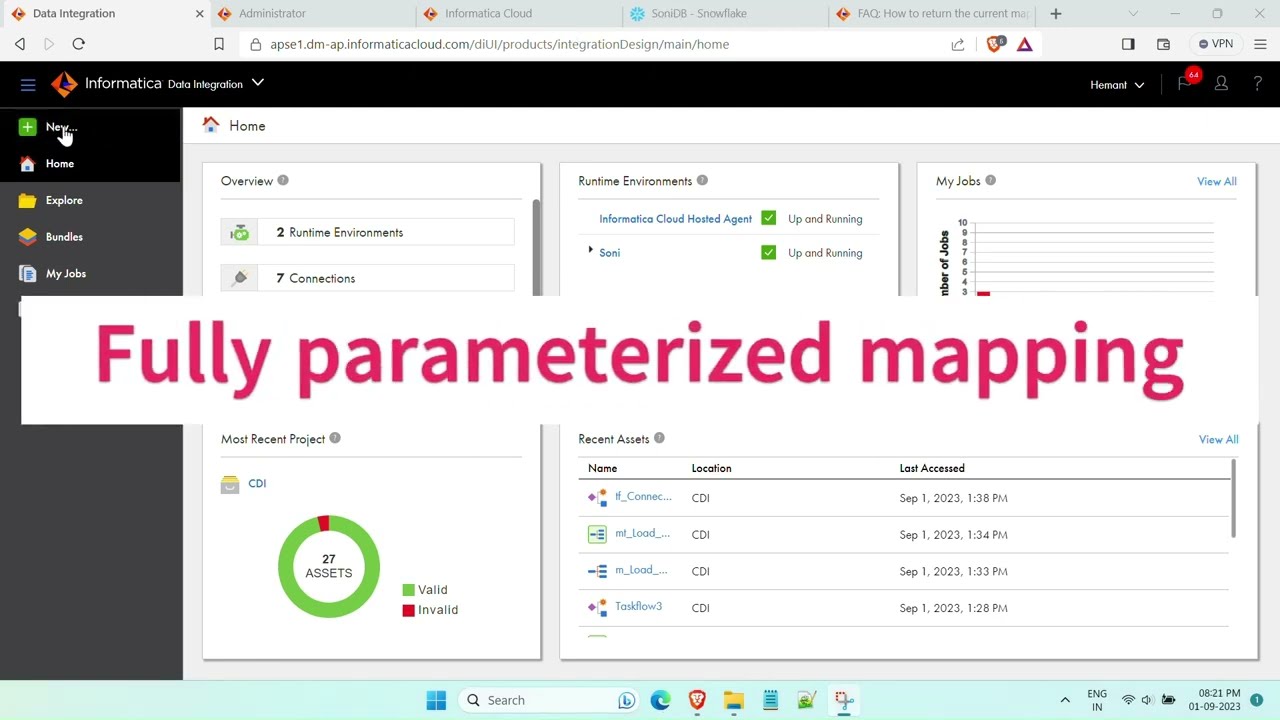This screenshot has width=1280, height=720.
Task: Click the Runtime Environments info icon
Action: [x=702, y=180]
